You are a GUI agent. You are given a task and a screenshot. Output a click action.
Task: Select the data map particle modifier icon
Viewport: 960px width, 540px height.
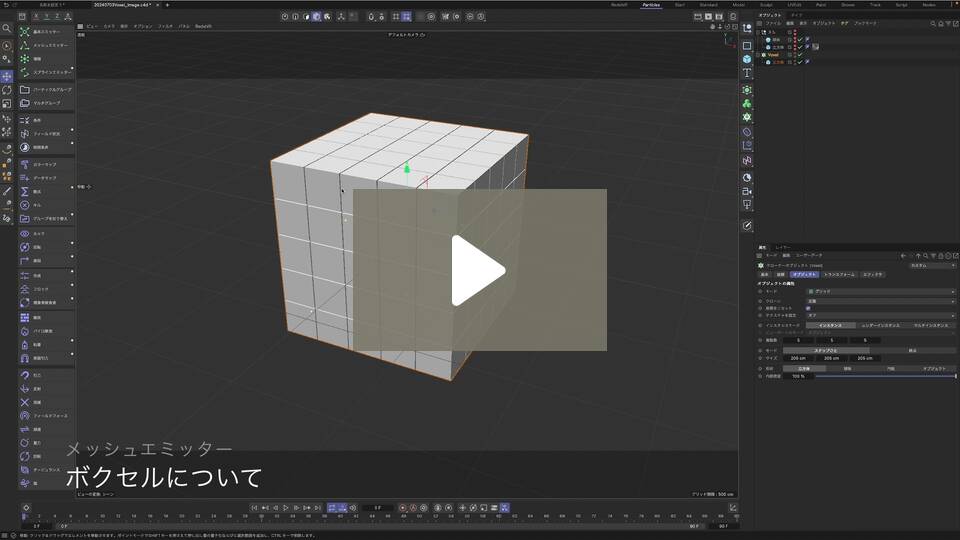(x=24, y=178)
